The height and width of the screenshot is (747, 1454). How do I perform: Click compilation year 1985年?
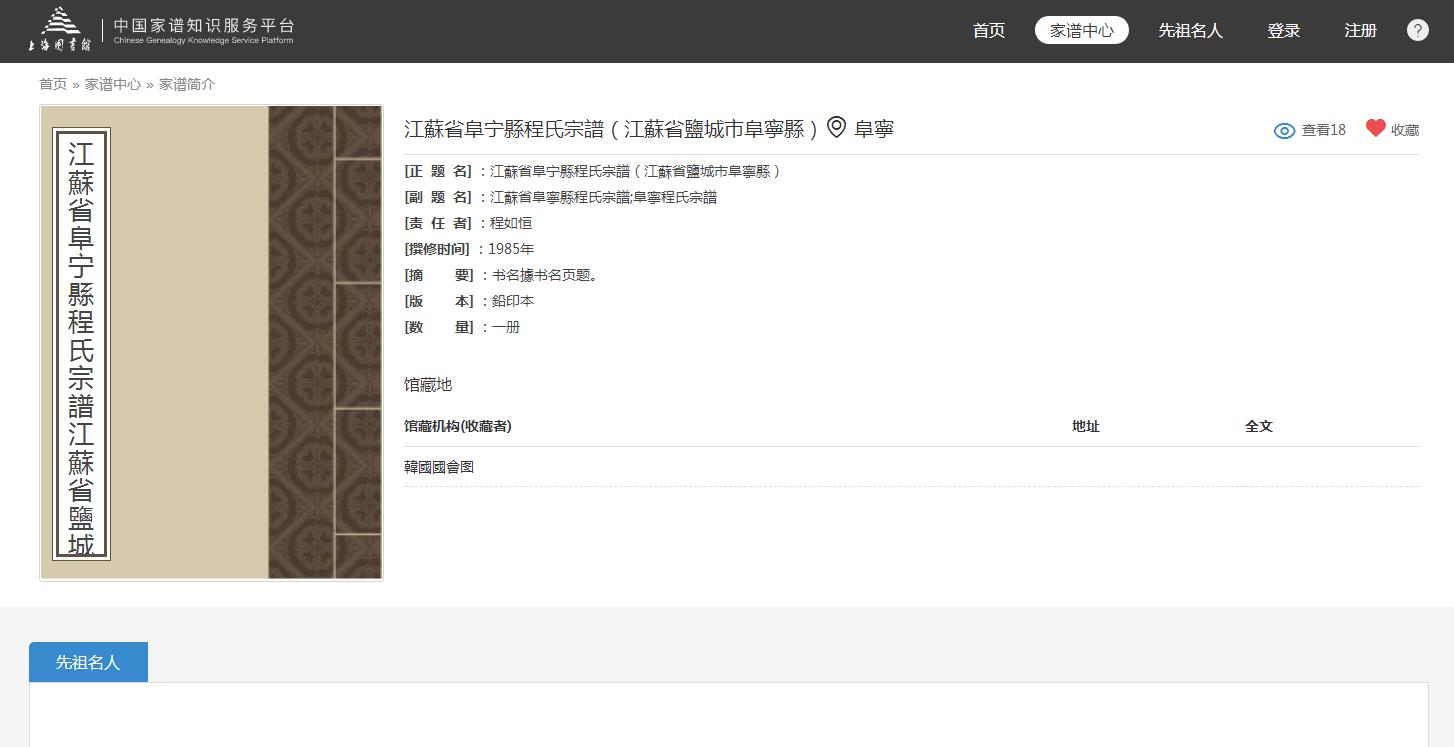pos(511,249)
